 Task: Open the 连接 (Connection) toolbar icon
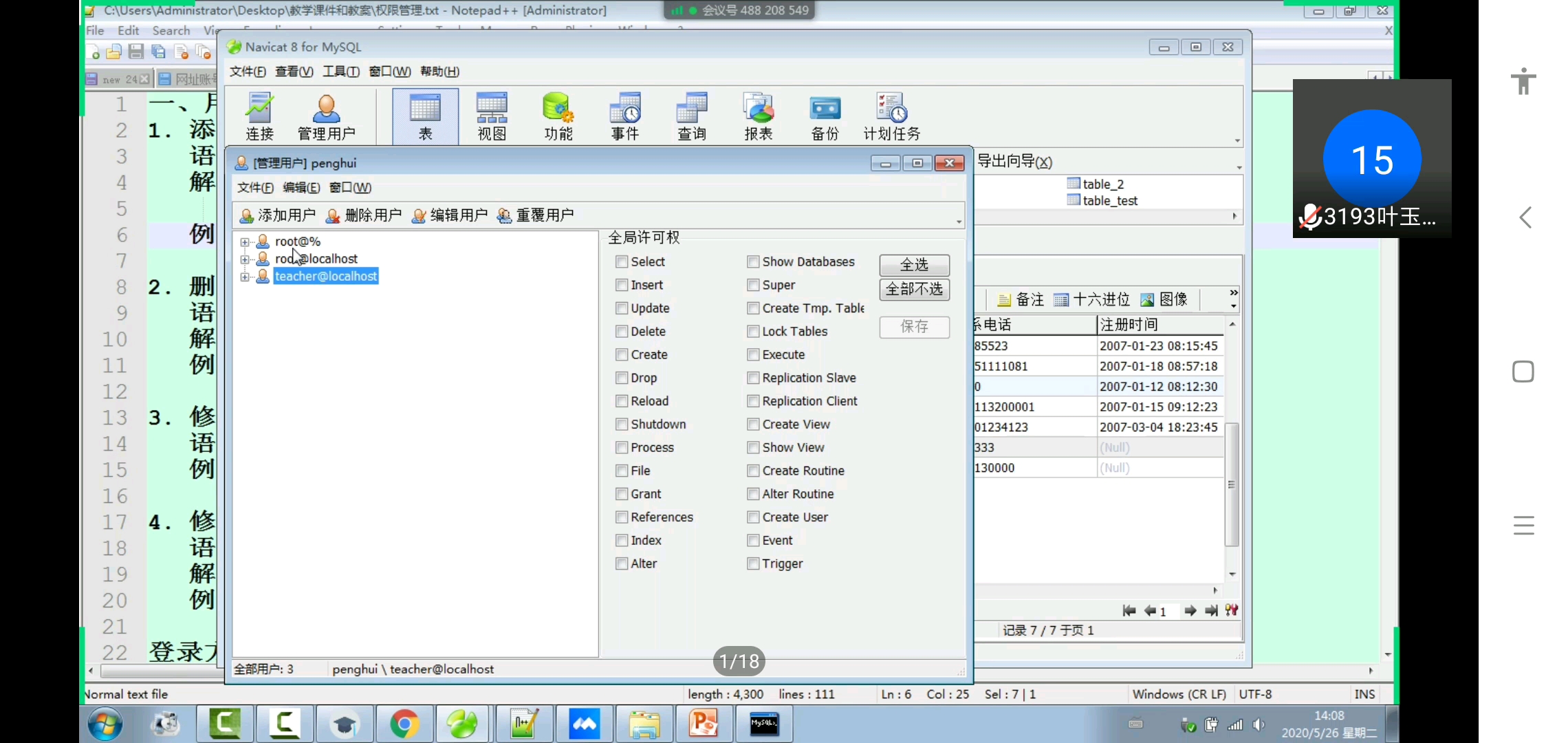pos(259,116)
